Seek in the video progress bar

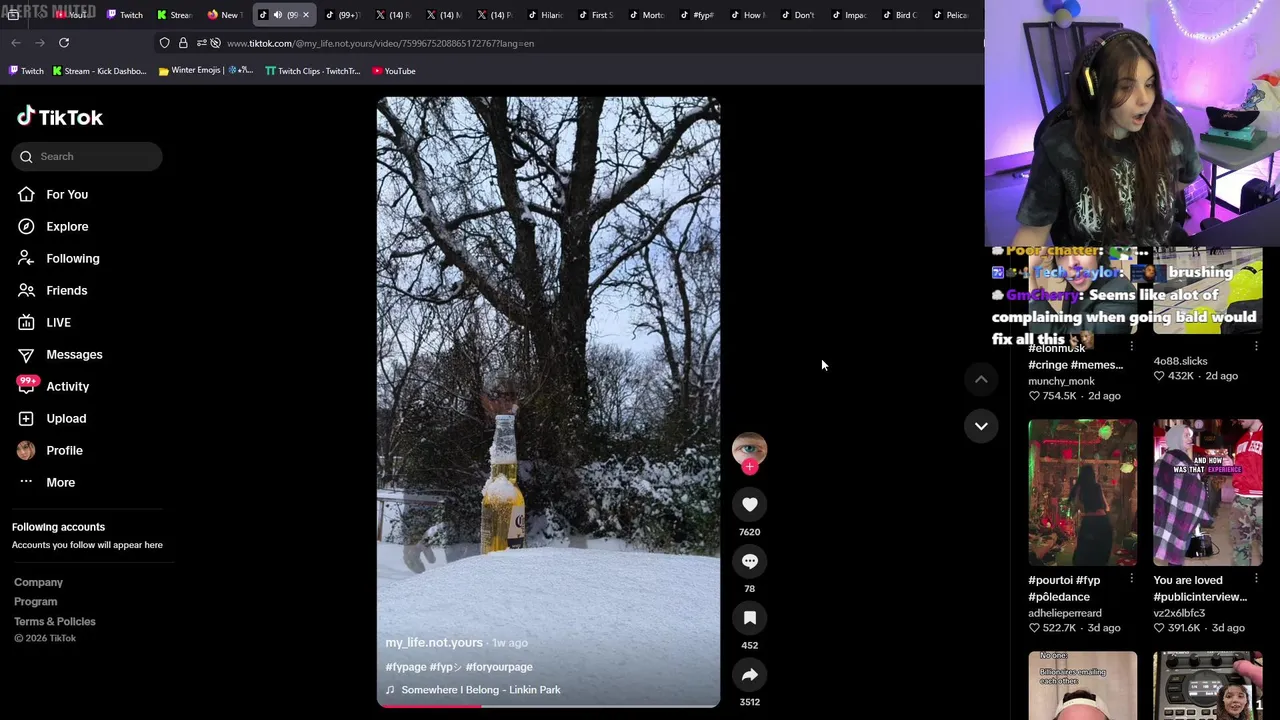(x=548, y=706)
